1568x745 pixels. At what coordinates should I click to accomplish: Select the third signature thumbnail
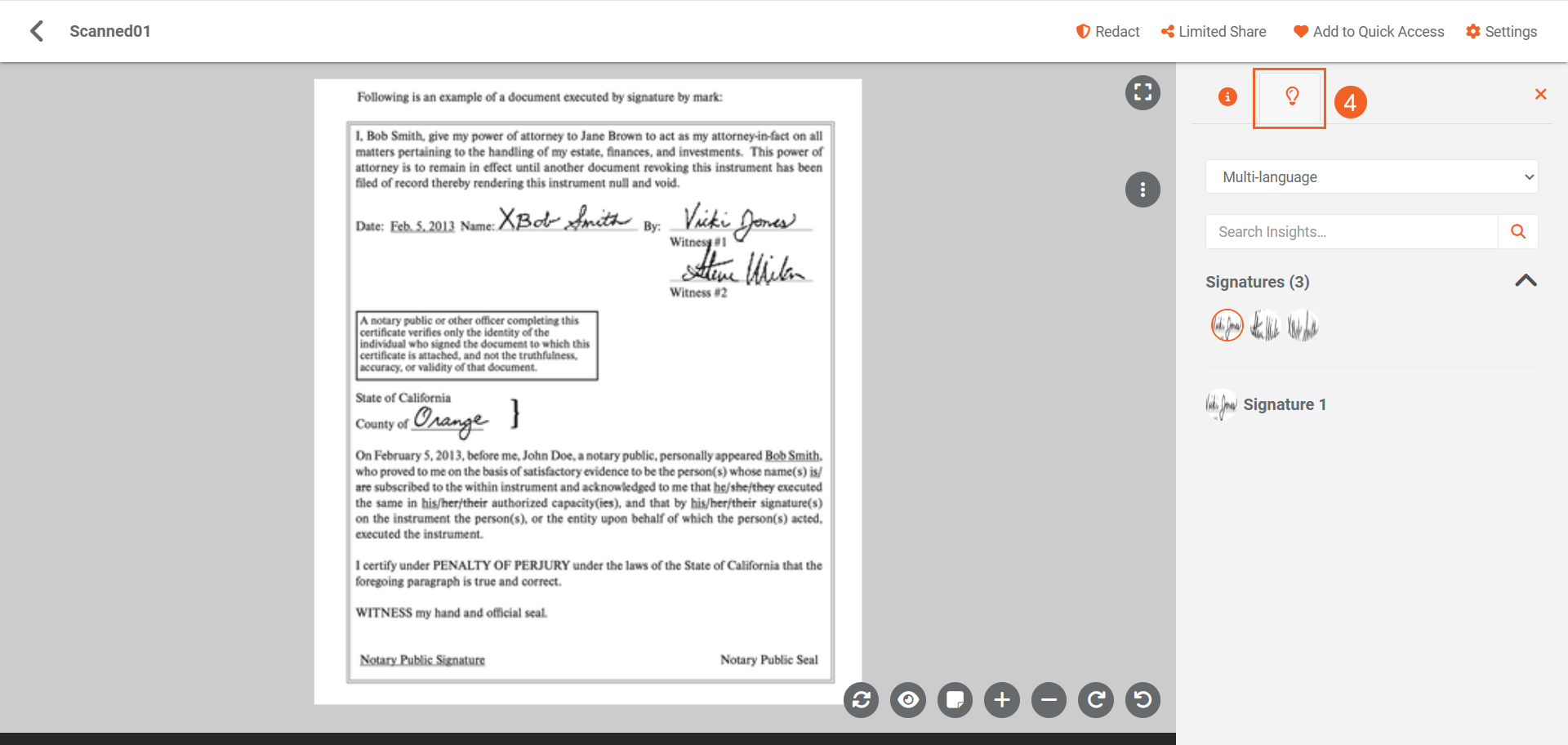(x=1303, y=326)
